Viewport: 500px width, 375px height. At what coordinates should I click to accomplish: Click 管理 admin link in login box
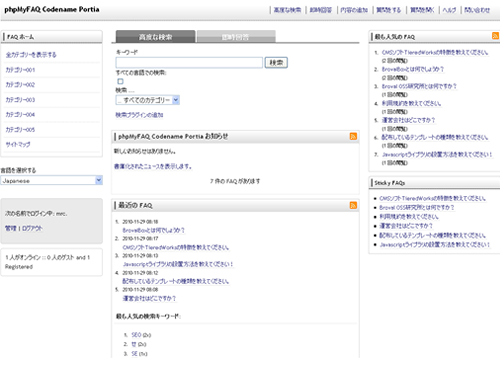click(11, 228)
